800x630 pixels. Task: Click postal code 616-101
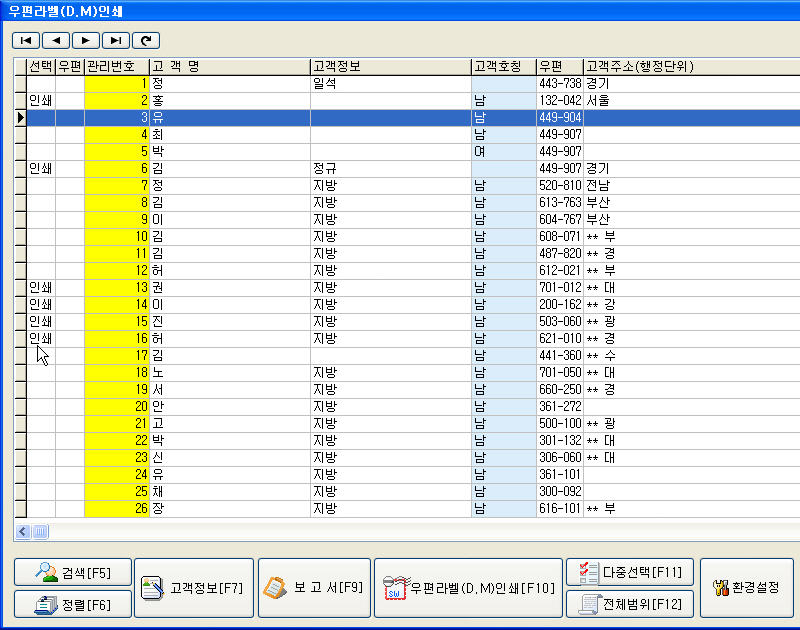(x=560, y=509)
